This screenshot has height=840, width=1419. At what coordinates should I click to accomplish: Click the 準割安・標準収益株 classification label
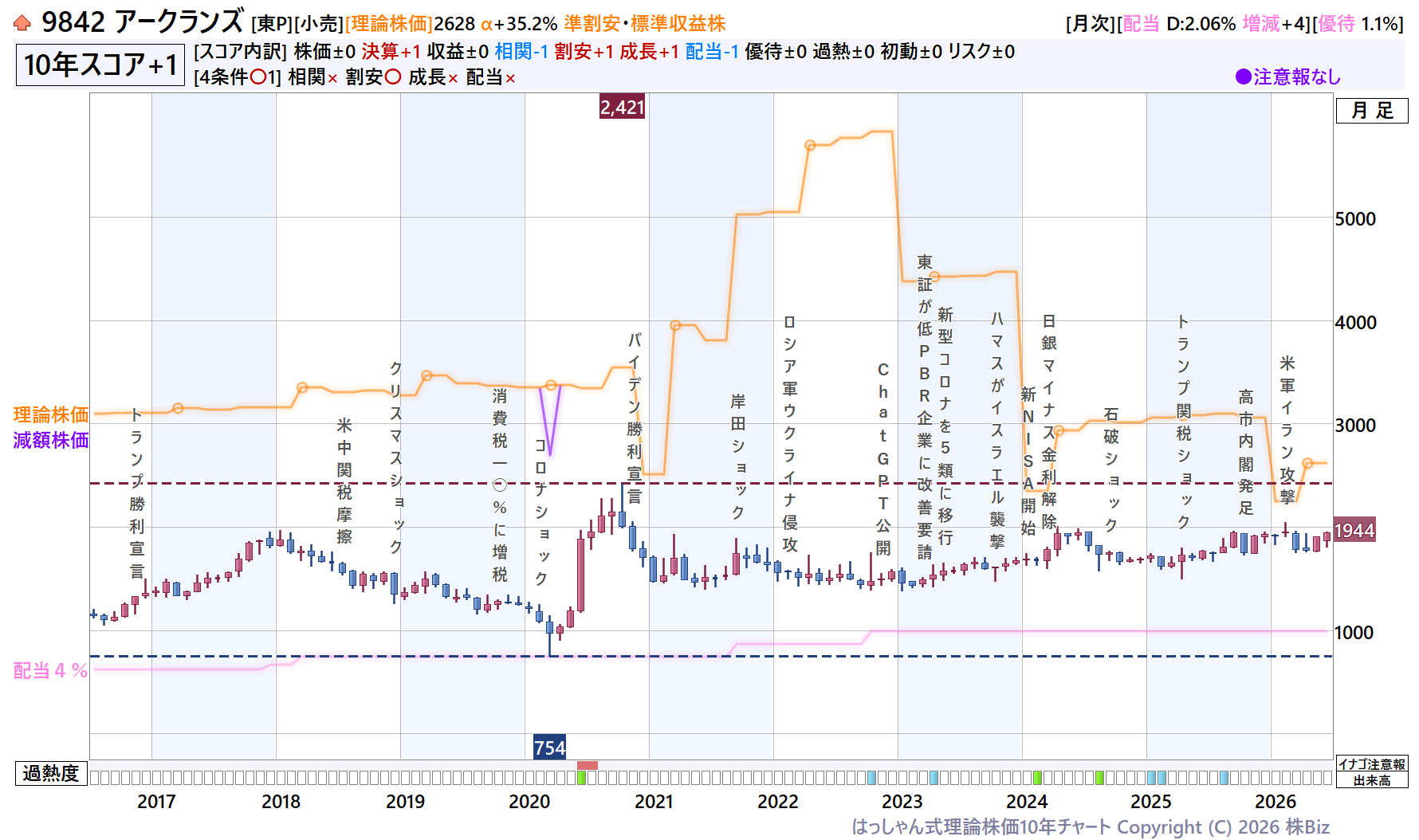(x=645, y=24)
